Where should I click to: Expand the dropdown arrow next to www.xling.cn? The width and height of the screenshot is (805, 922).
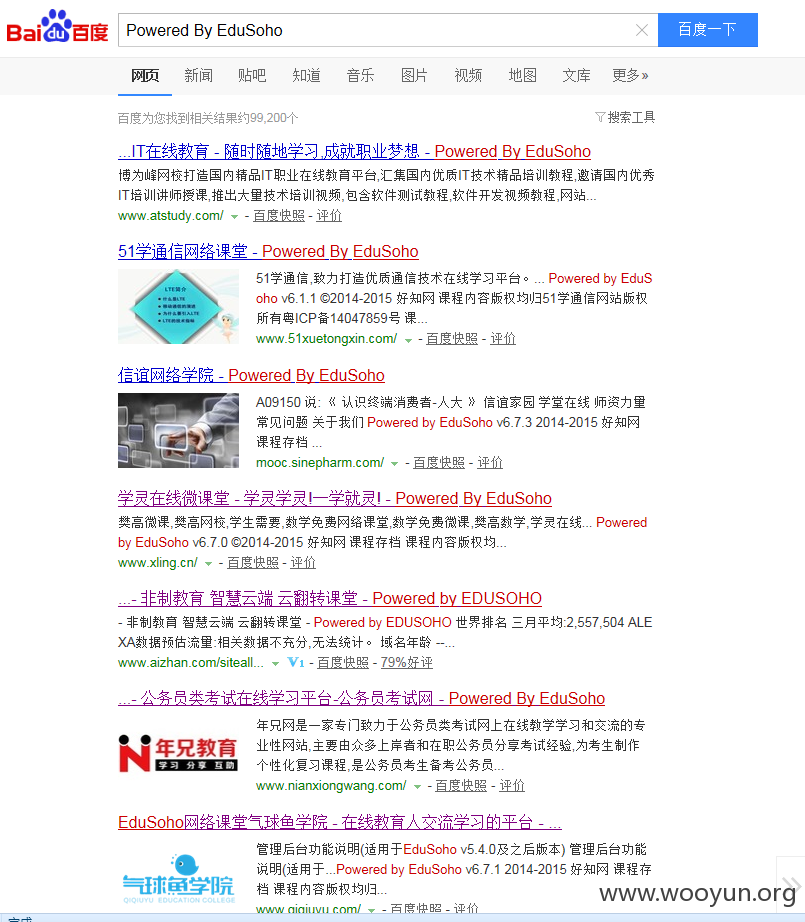208,563
